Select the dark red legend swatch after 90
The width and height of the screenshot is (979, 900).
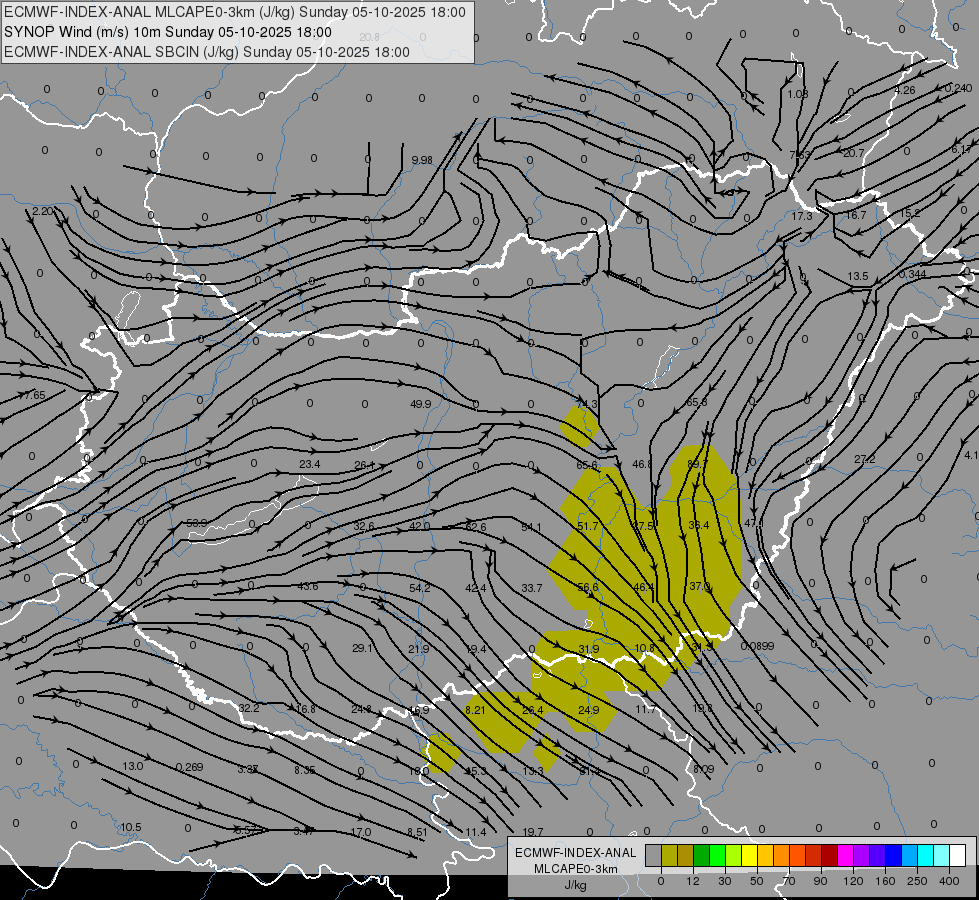pyautogui.click(x=830, y=856)
